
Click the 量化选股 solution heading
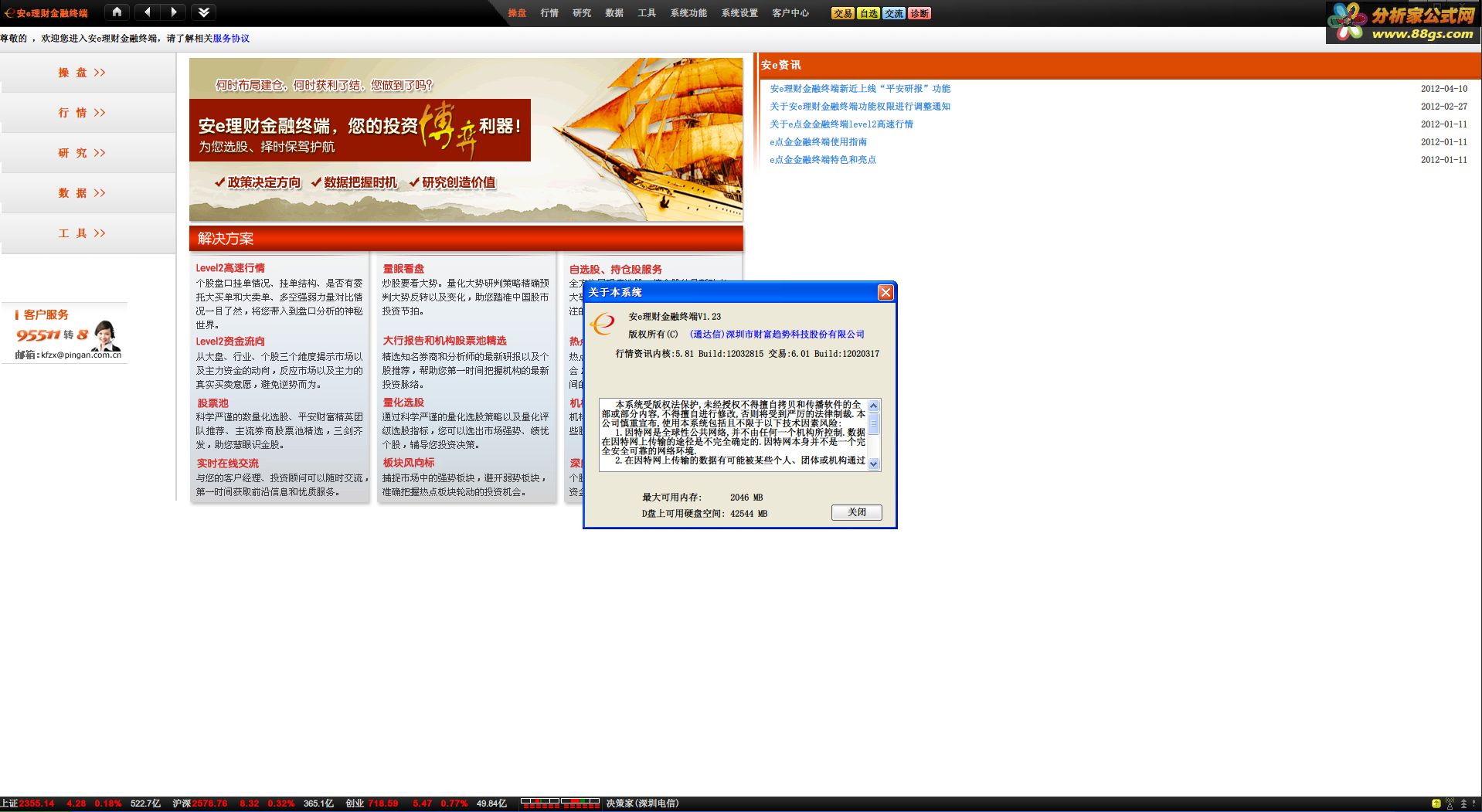click(x=403, y=403)
